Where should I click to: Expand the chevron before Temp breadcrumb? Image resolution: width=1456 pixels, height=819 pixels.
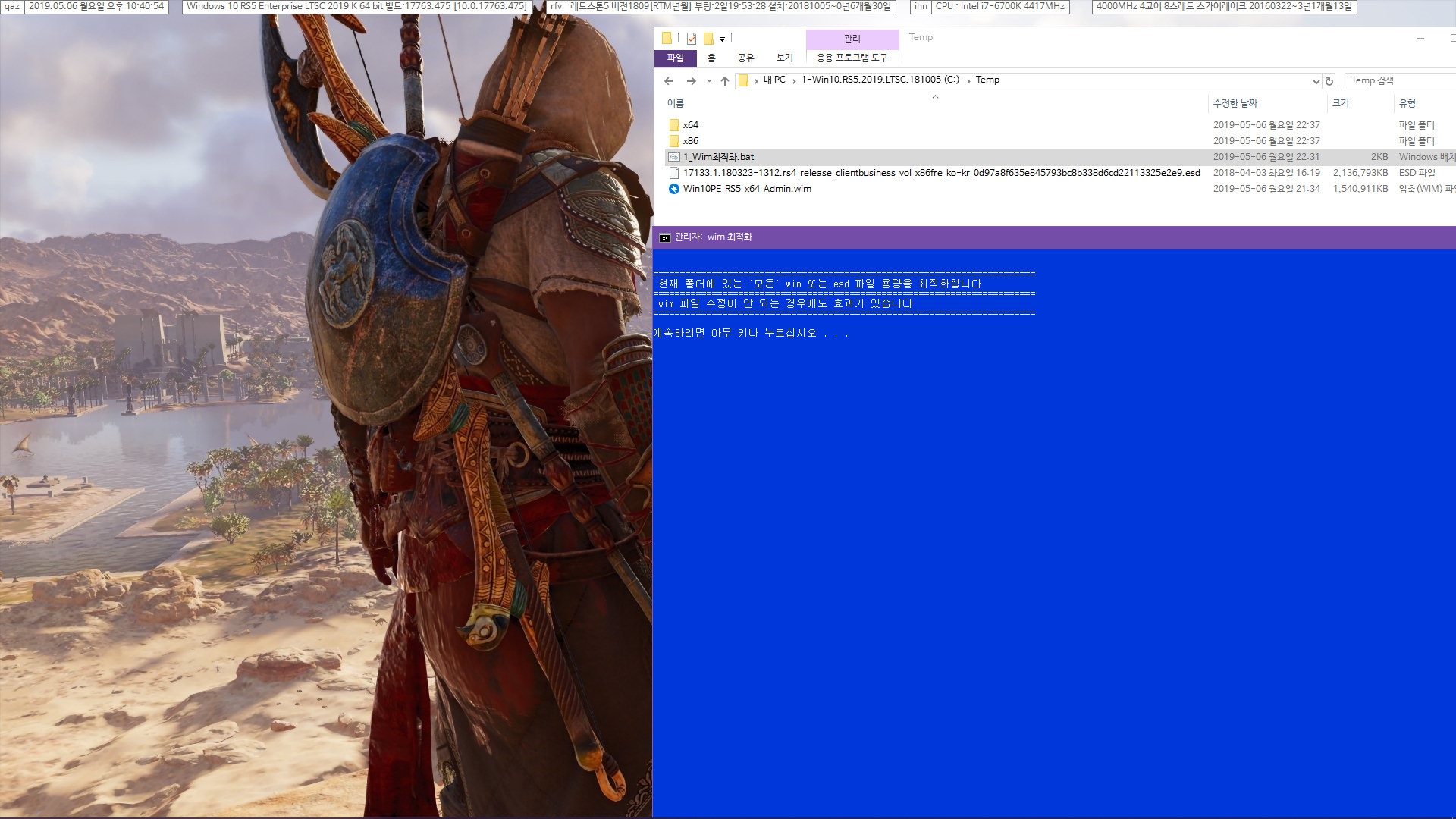tap(968, 81)
